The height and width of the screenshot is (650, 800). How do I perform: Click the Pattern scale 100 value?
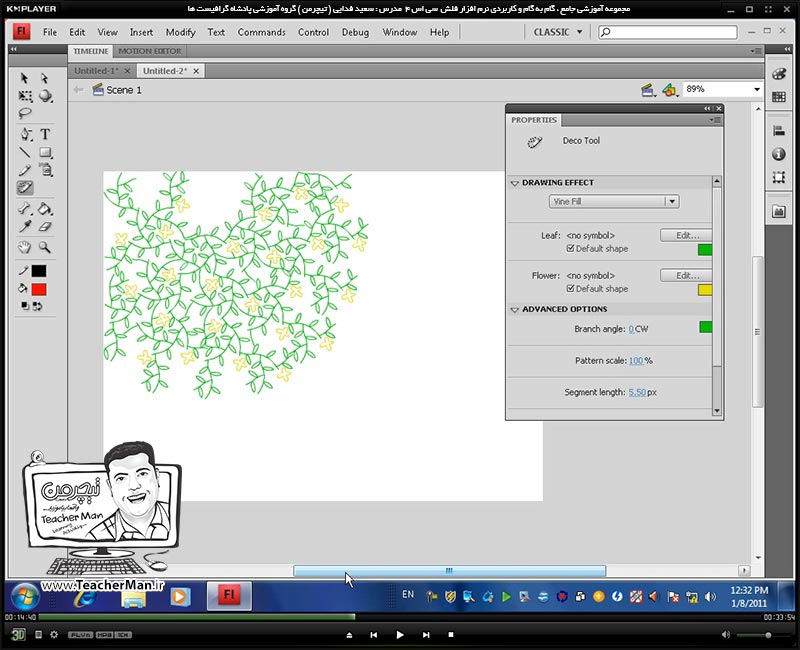pos(636,361)
